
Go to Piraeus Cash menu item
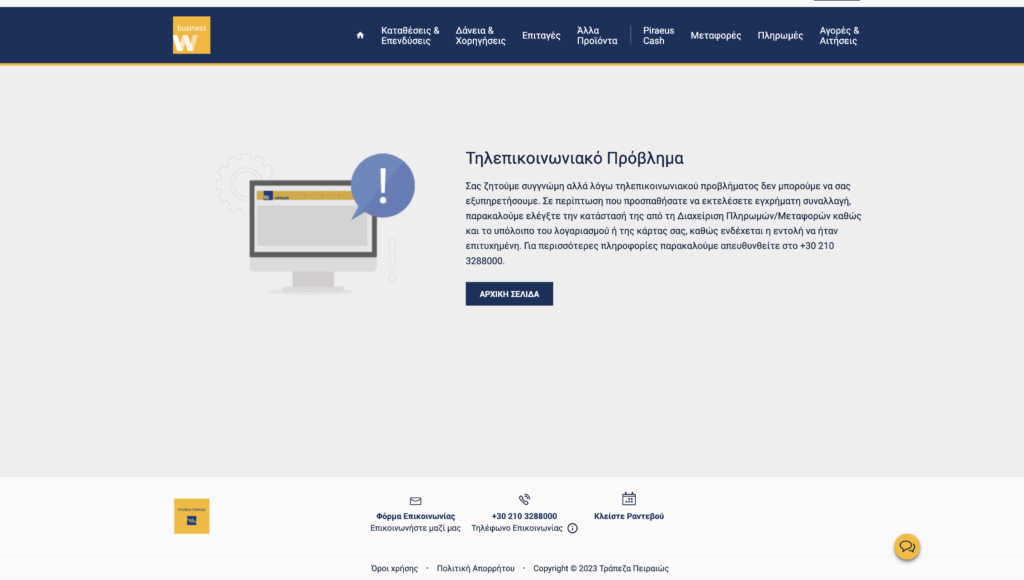(x=658, y=36)
